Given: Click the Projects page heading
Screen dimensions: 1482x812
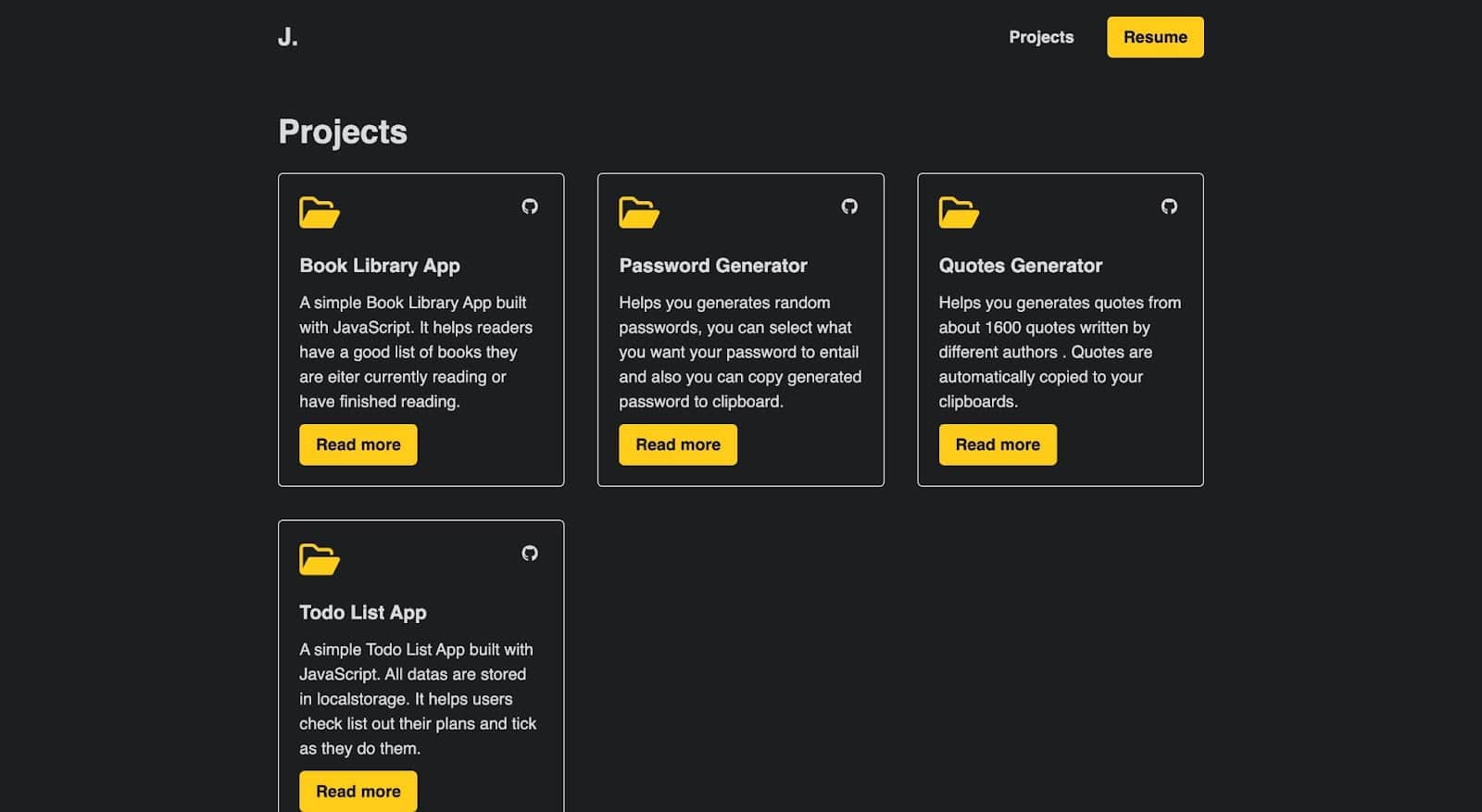Looking at the screenshot, I should coord(343,131).
